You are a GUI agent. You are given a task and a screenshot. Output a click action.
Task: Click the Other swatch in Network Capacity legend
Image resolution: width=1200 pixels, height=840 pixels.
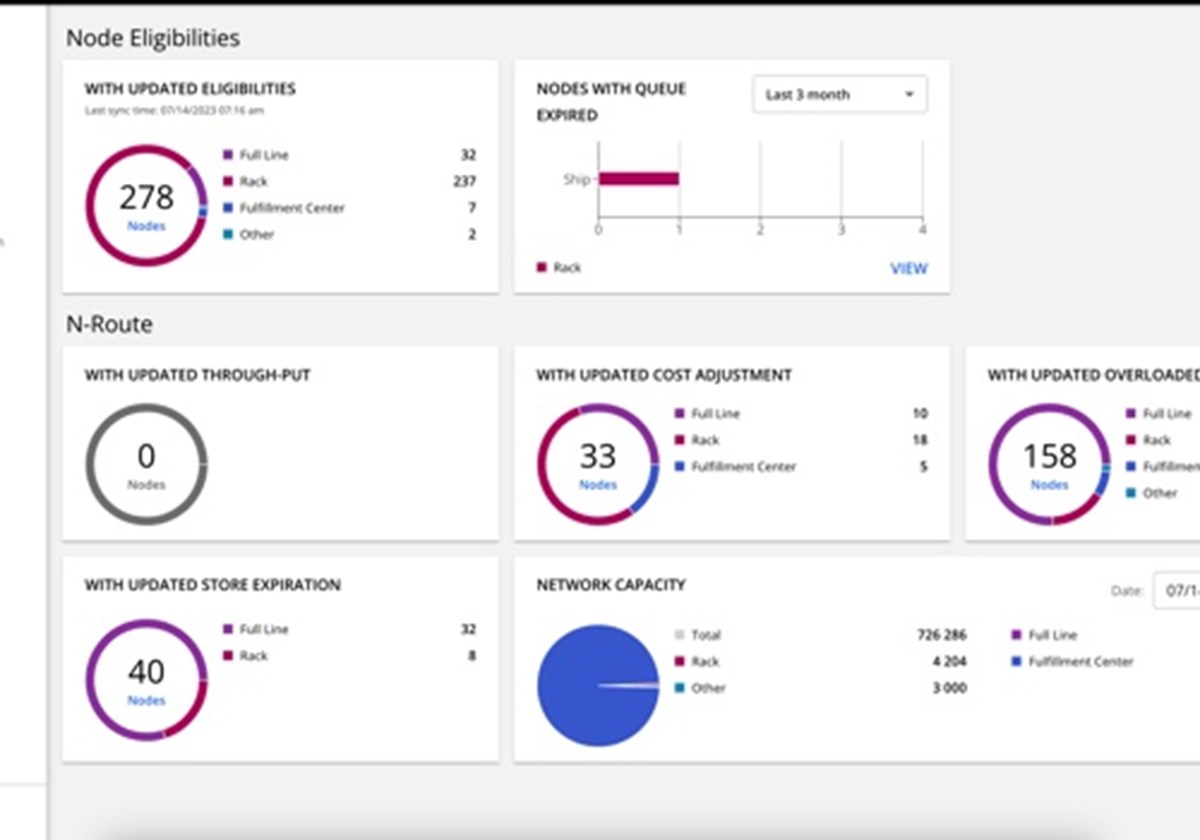tap(680, 688)
